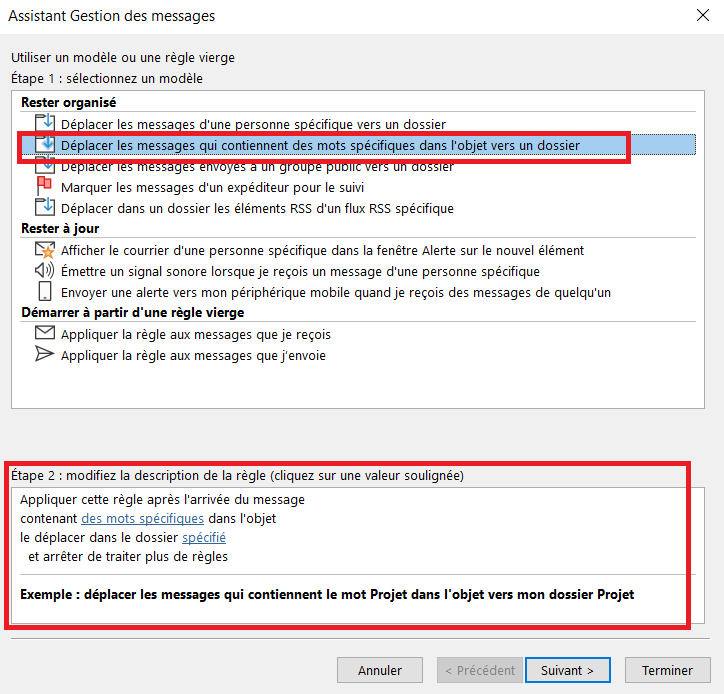This screenshot has height=694, width=724.
Task: Open 'des mots spécifiques' link
Action: pyautogui.click(x=142, y=519)
